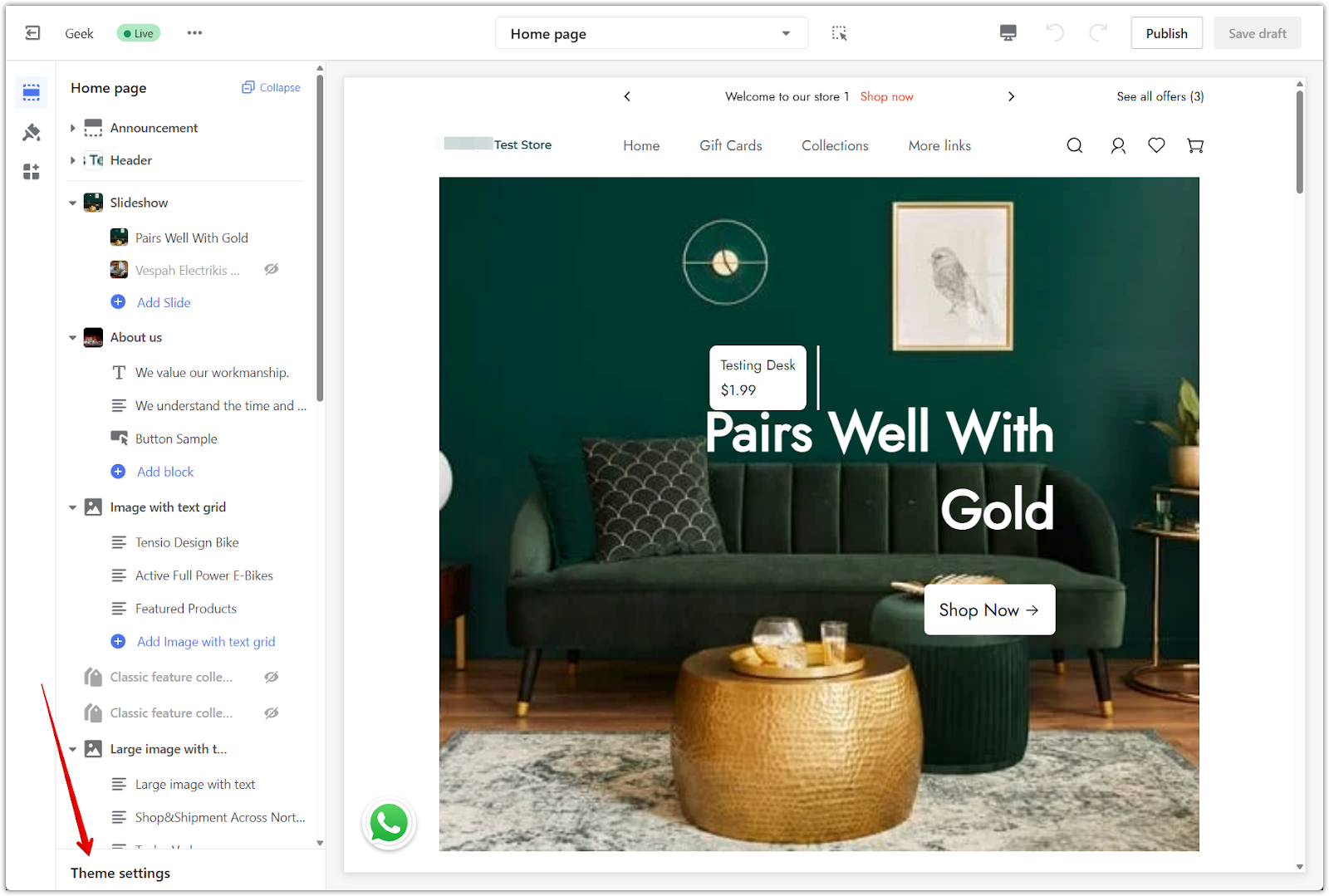Click the sidebar sections panel scrollbar
Screen dimensions: 1329x896
click(x=320, y=238)
